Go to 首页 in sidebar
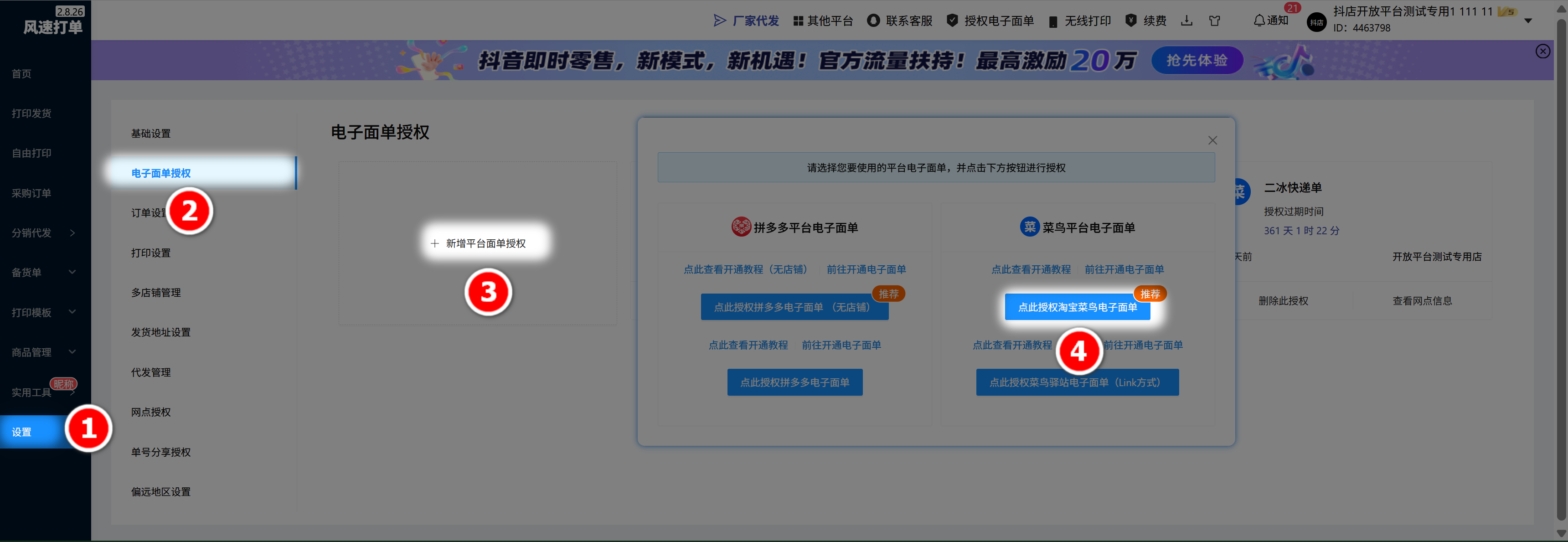This screenshot has width=1568, height=542. (x=22, y=74)
